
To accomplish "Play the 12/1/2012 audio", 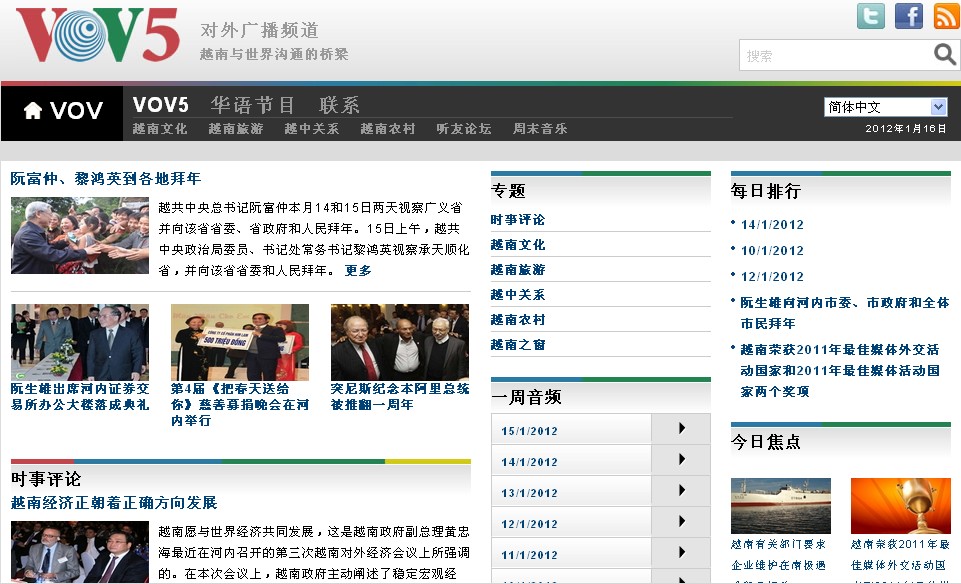I will pos(681,522).
